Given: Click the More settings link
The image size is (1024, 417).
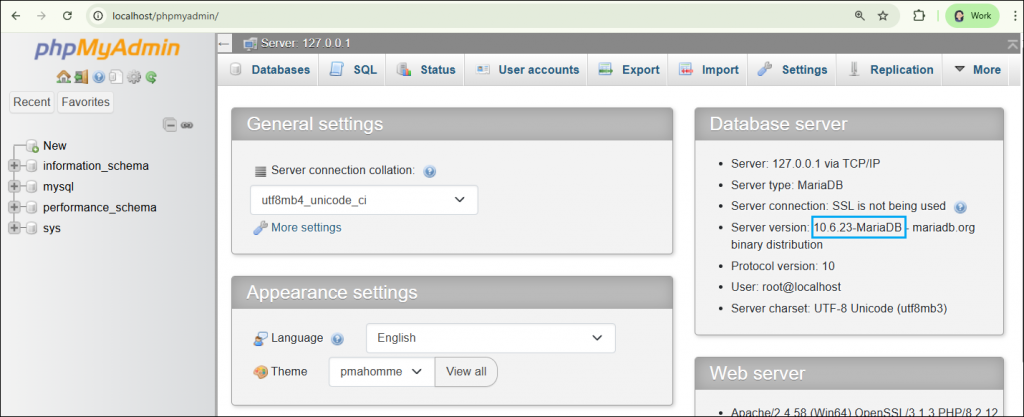Looking at the screenshot, I should (x=305, y=227).
